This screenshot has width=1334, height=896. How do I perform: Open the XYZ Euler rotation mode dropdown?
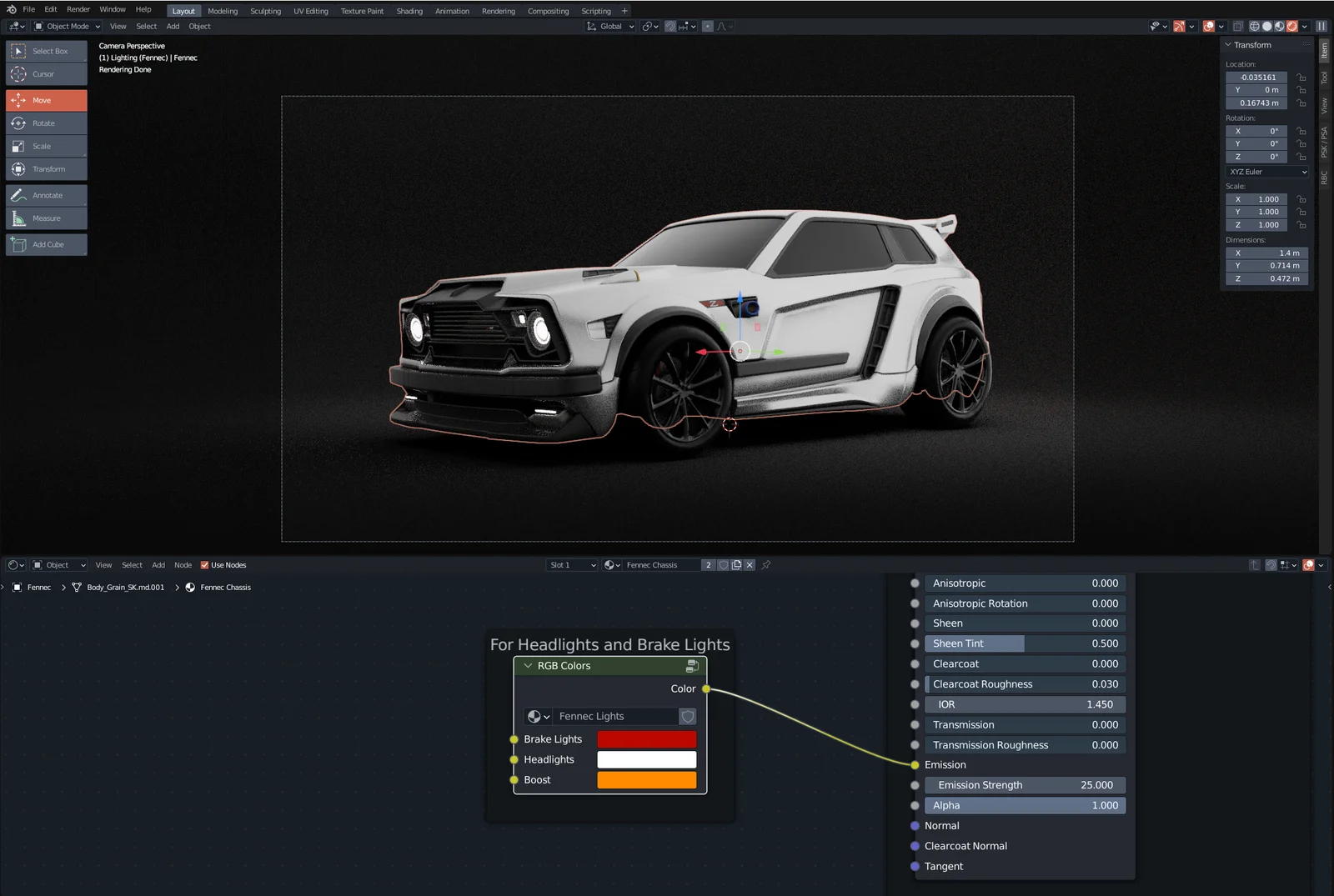1267,173
